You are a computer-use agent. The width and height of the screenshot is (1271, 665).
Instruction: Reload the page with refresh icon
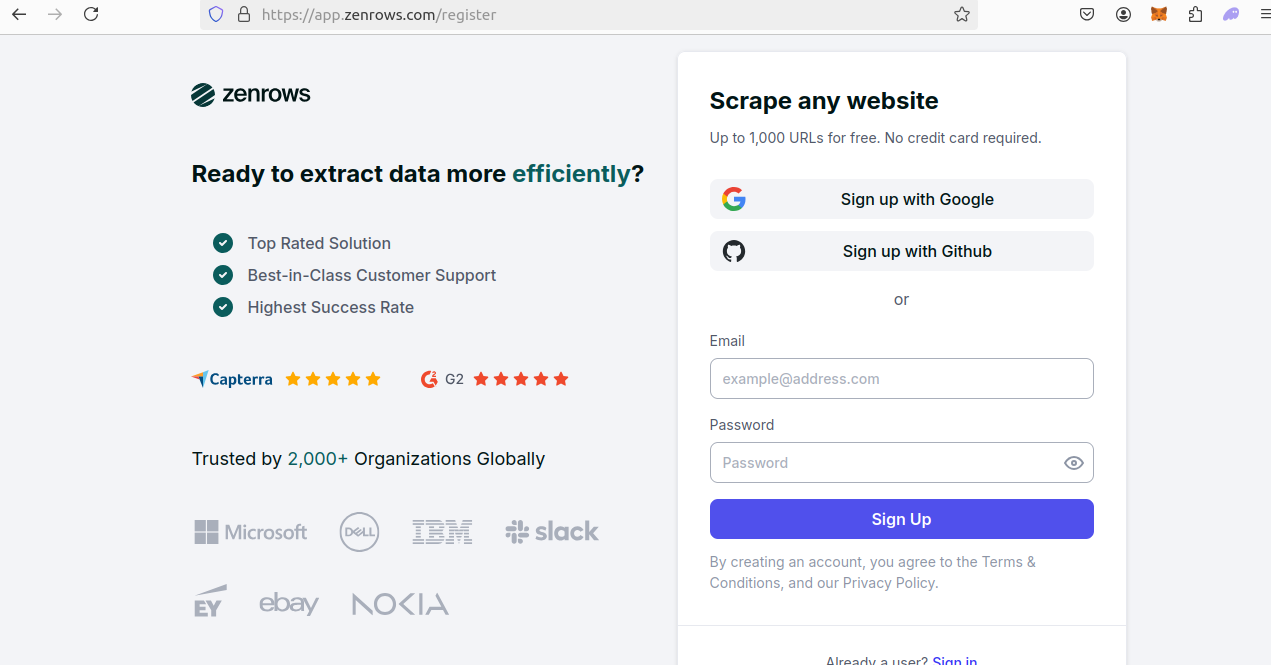pyautogui.click(x=91, y=14)
